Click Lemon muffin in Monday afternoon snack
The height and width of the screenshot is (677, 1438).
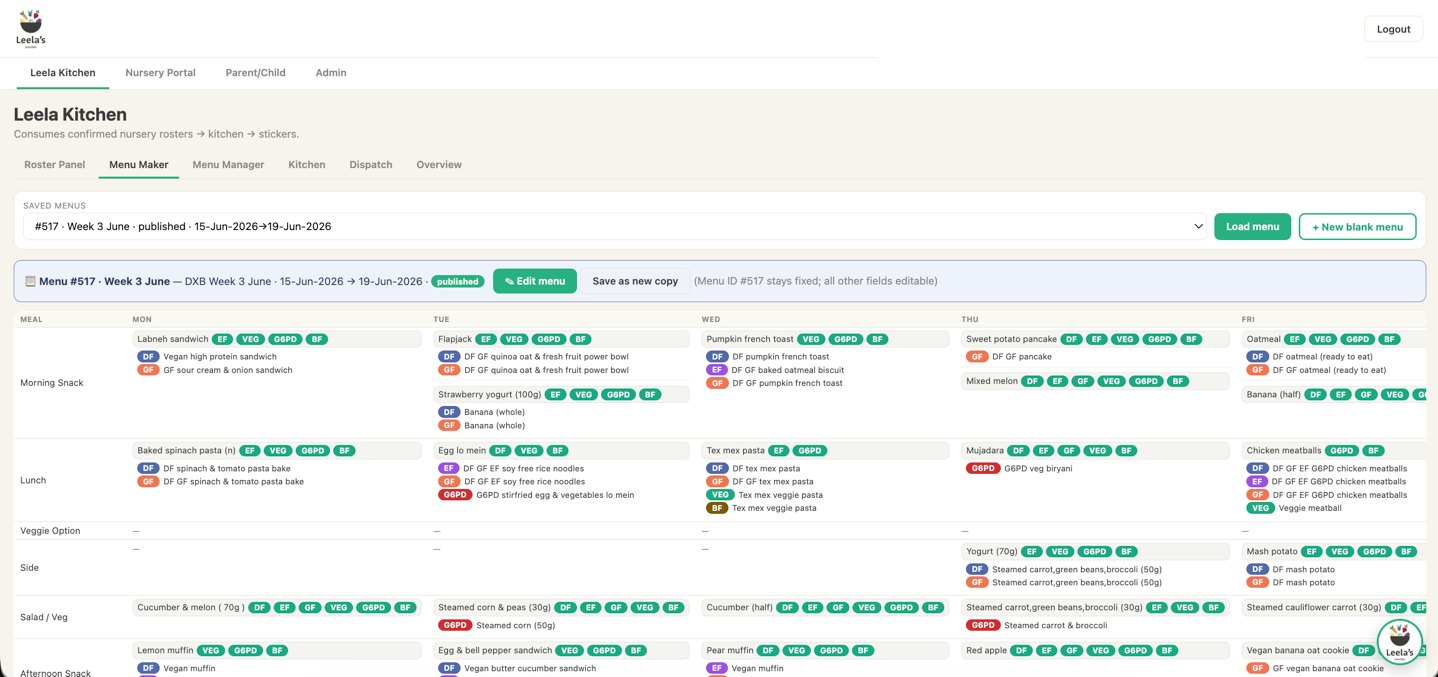[164, 650]
